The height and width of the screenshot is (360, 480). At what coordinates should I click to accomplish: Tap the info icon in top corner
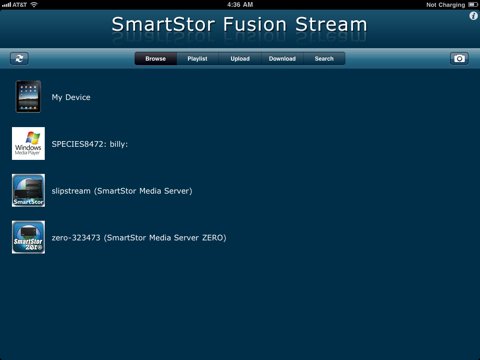click(473, 16)
